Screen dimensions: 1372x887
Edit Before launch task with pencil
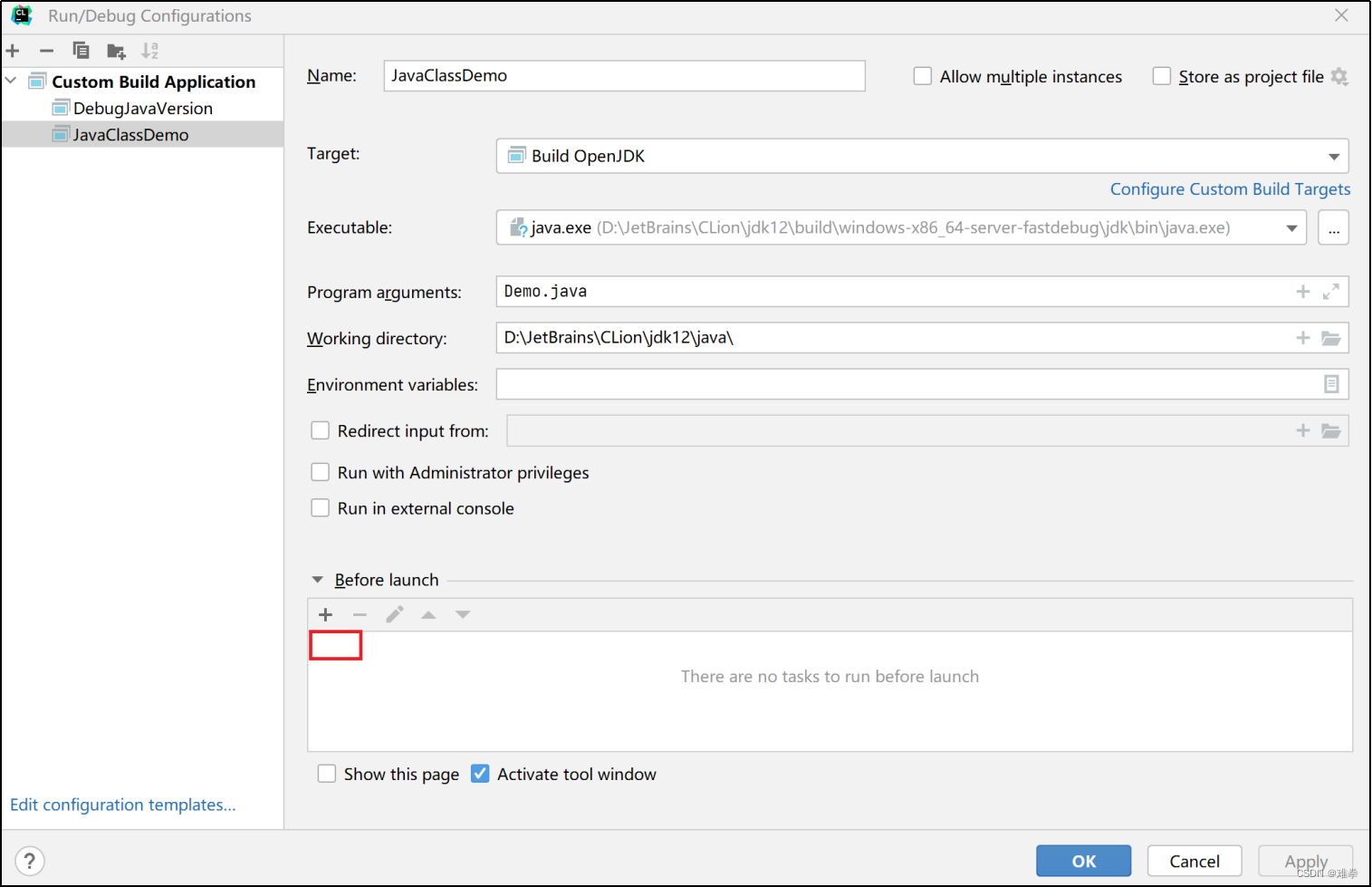coord(394,614)
